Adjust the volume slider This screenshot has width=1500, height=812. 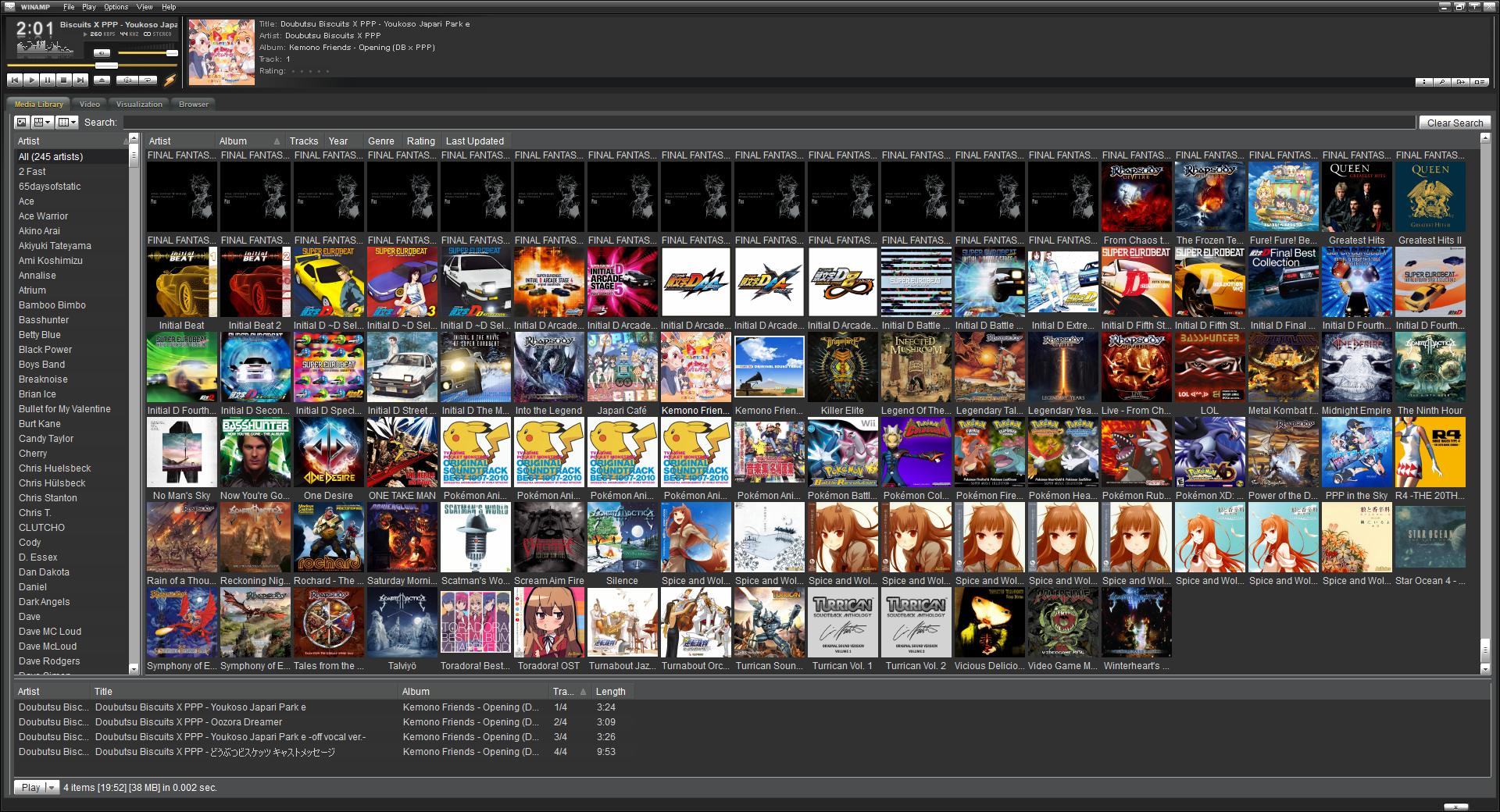148,53
